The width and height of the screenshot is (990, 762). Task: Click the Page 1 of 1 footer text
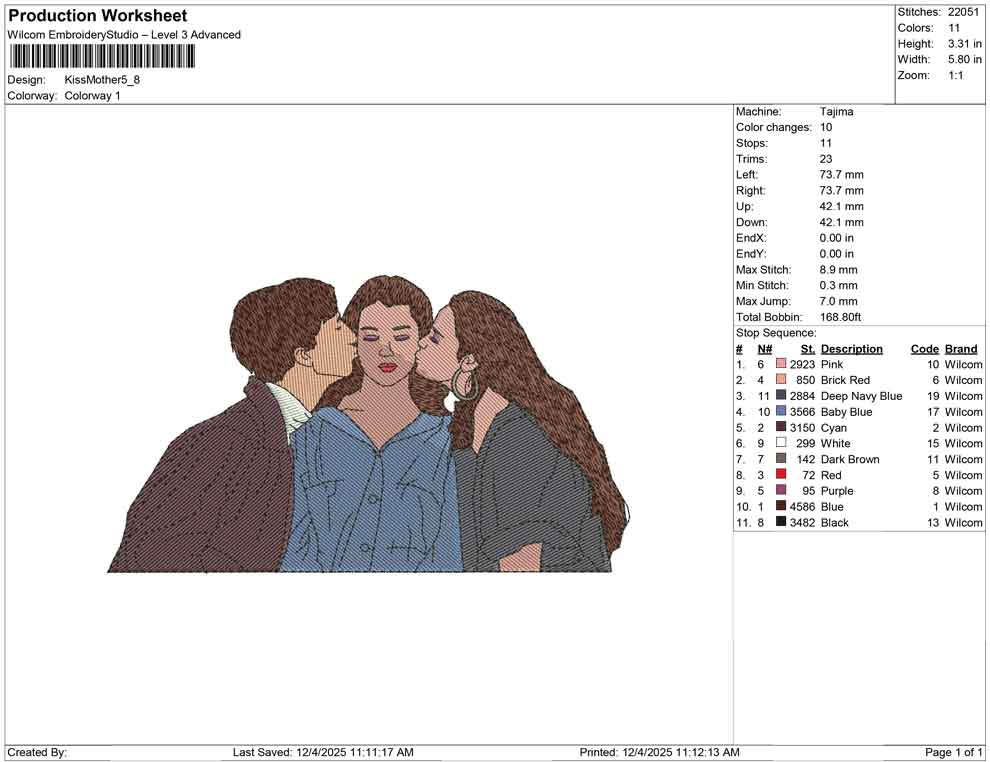954,752
